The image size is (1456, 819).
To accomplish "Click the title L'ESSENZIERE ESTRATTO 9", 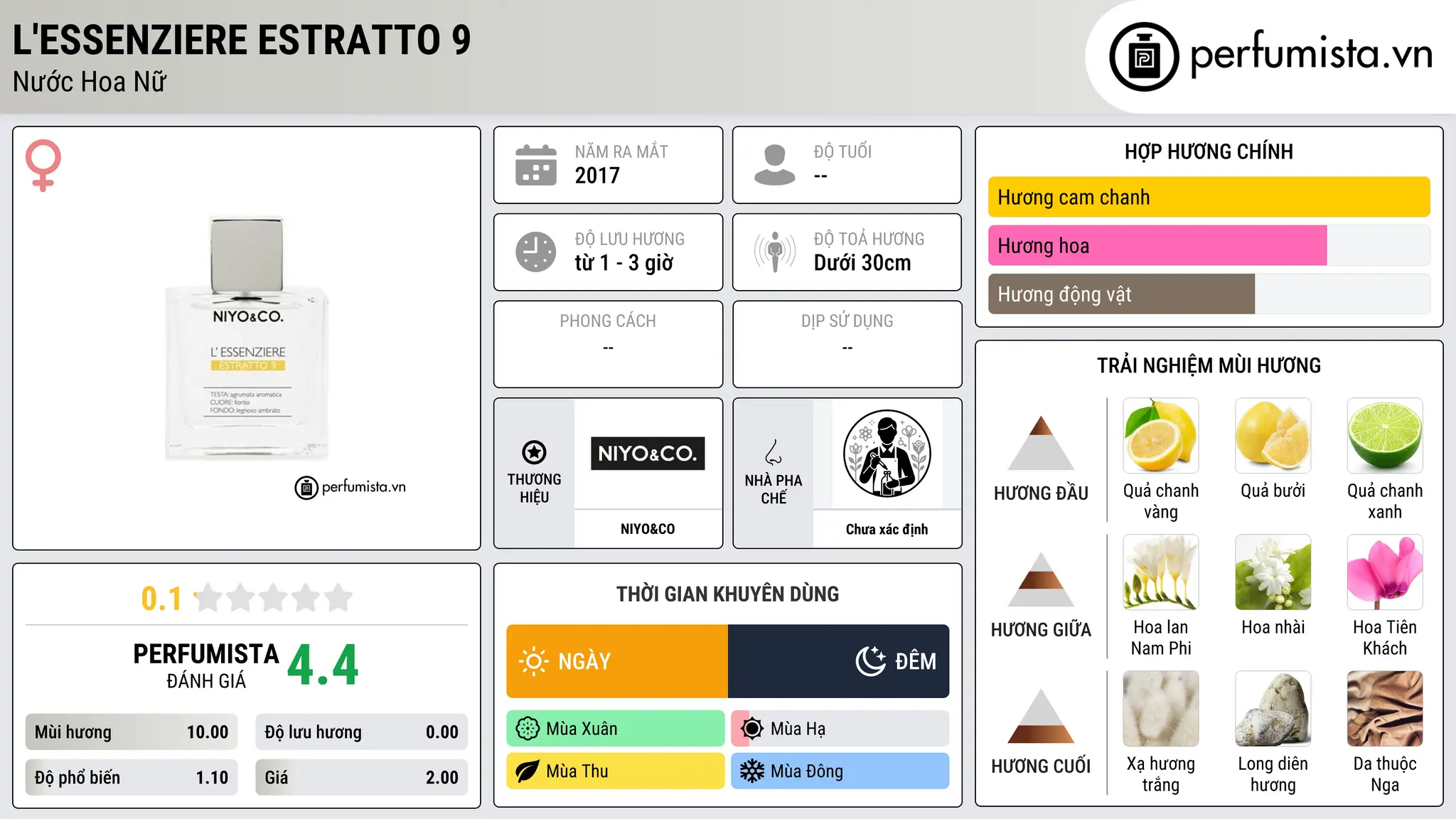I will coord(242,40).
